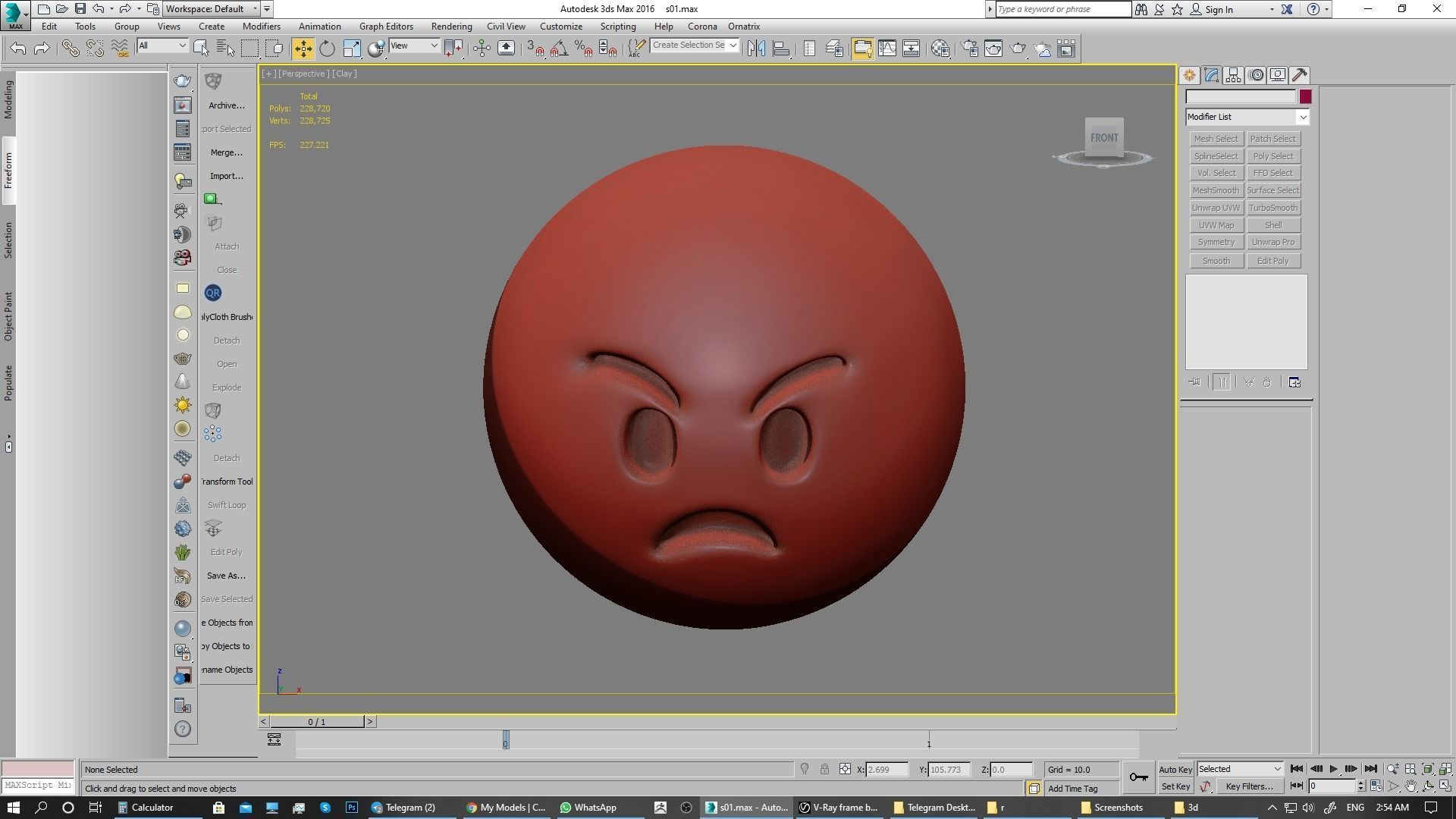This screenshot has height=819, width=1456.
Task: Toggle the Isolate Selection lightbulb icon
Action: [x=805, y=769]
